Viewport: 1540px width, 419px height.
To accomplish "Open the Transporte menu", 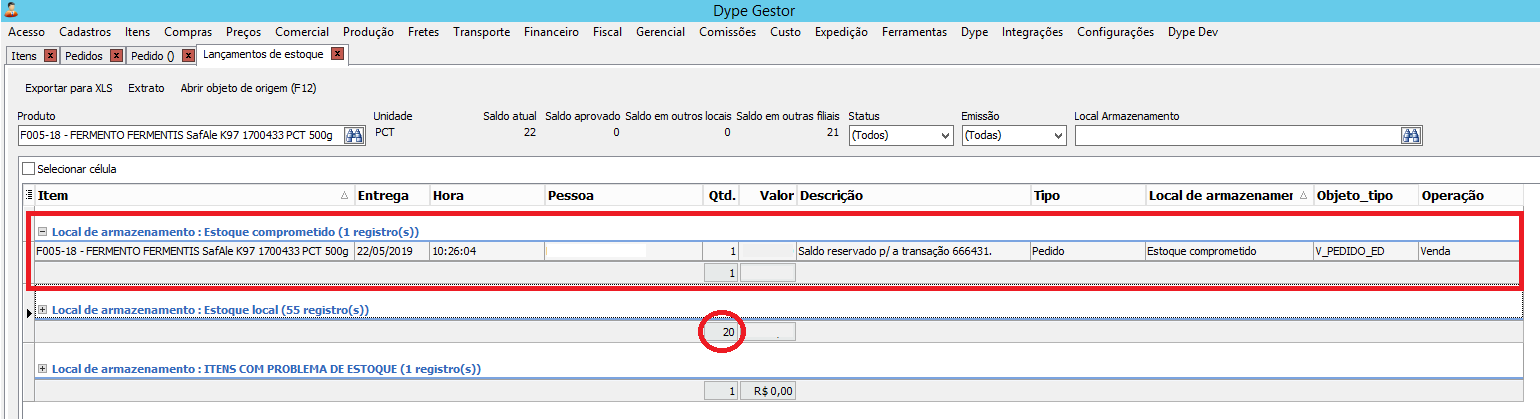I will click(481, 32).
